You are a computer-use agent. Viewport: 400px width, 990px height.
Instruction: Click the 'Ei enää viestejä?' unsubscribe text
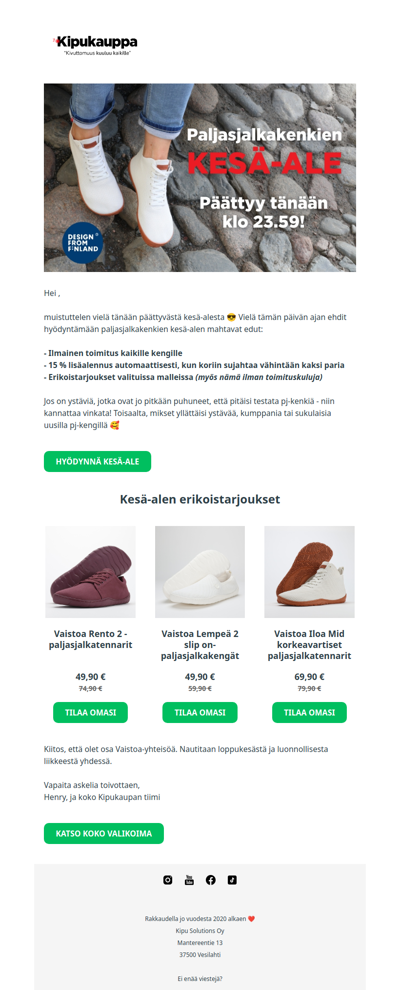click(x=200, y=979)
